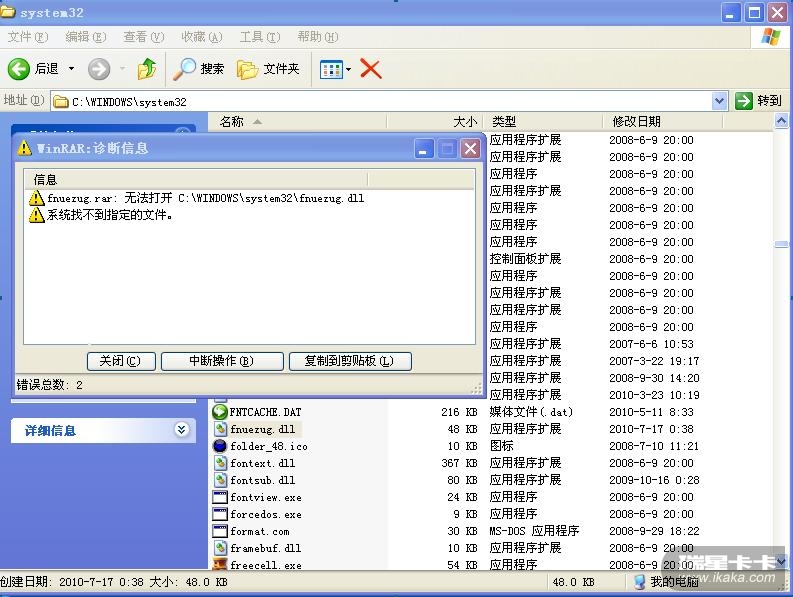Click the 控制面板扩展 type entry
Image resolution: width=793 pixels, height=597 pixels.
[525, 259]
